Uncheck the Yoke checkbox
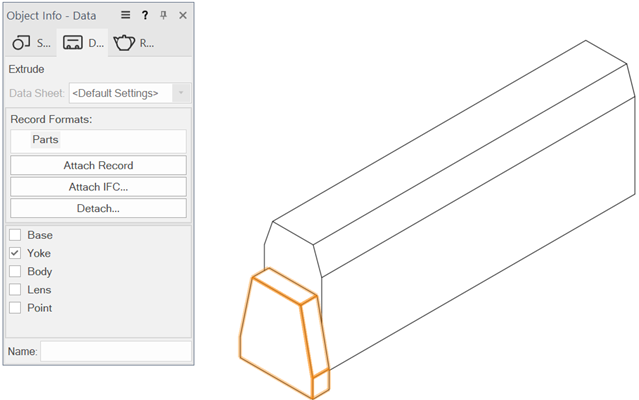 pos(15,253)
